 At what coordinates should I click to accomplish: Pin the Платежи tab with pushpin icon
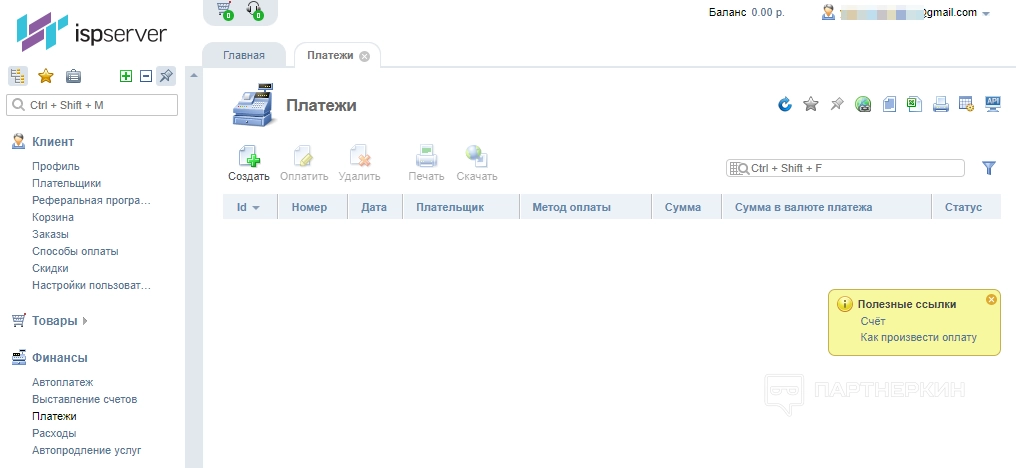click(837, 104)
